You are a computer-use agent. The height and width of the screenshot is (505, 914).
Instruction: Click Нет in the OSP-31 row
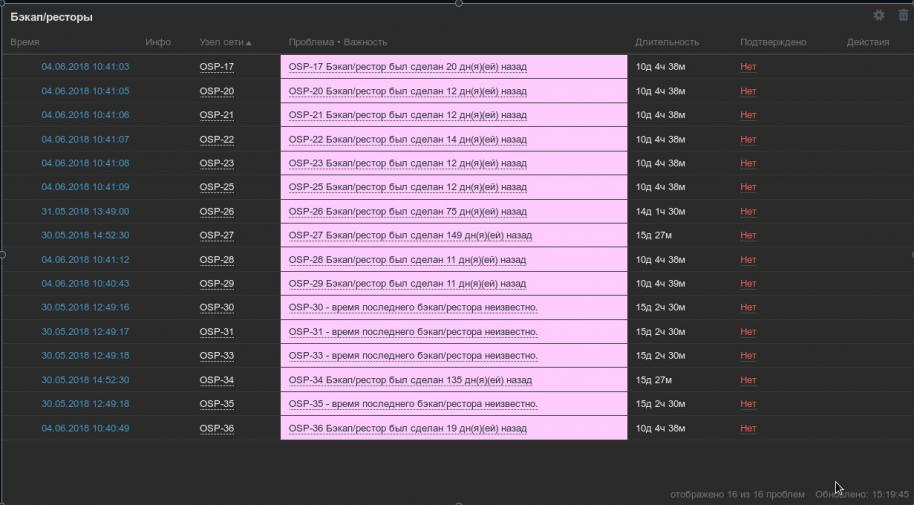tap(748, 332)
